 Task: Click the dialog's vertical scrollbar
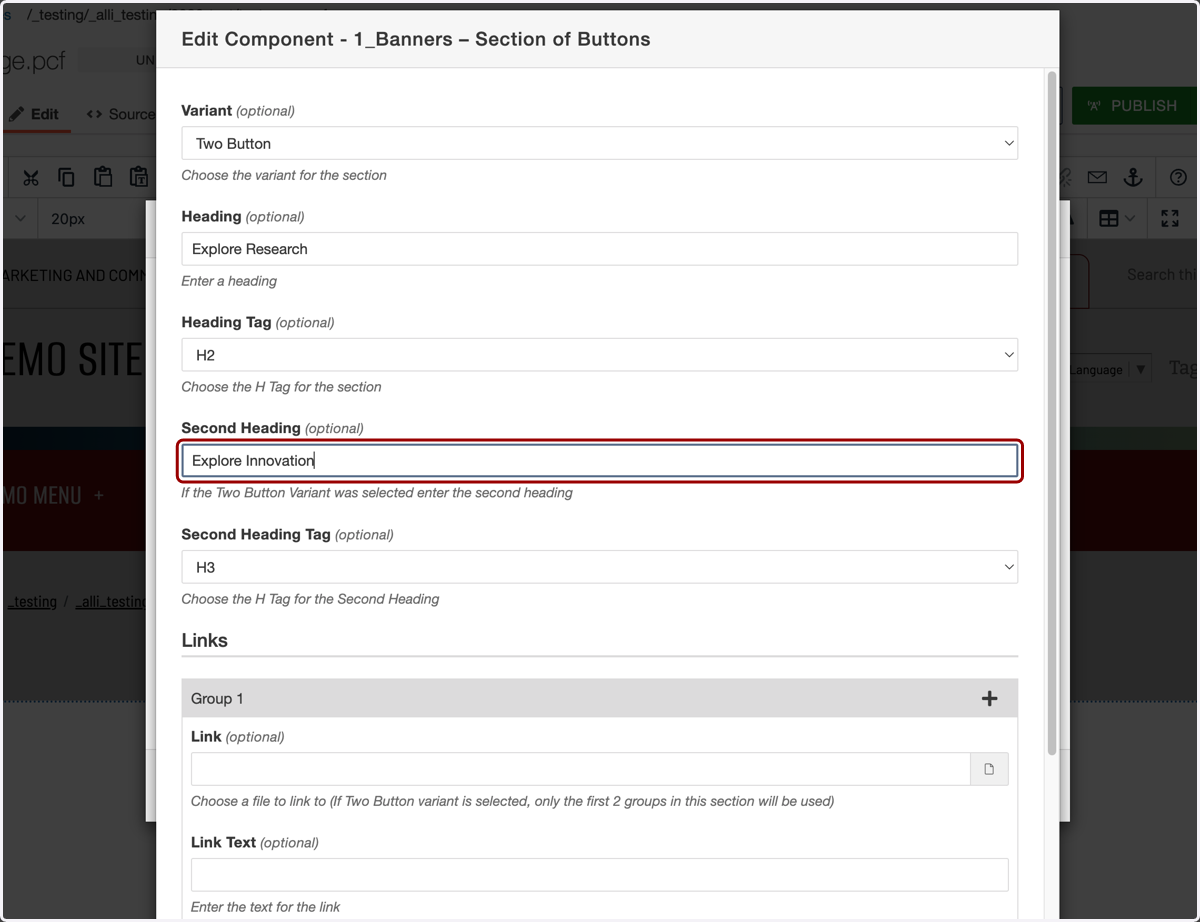pos(1050,412)
